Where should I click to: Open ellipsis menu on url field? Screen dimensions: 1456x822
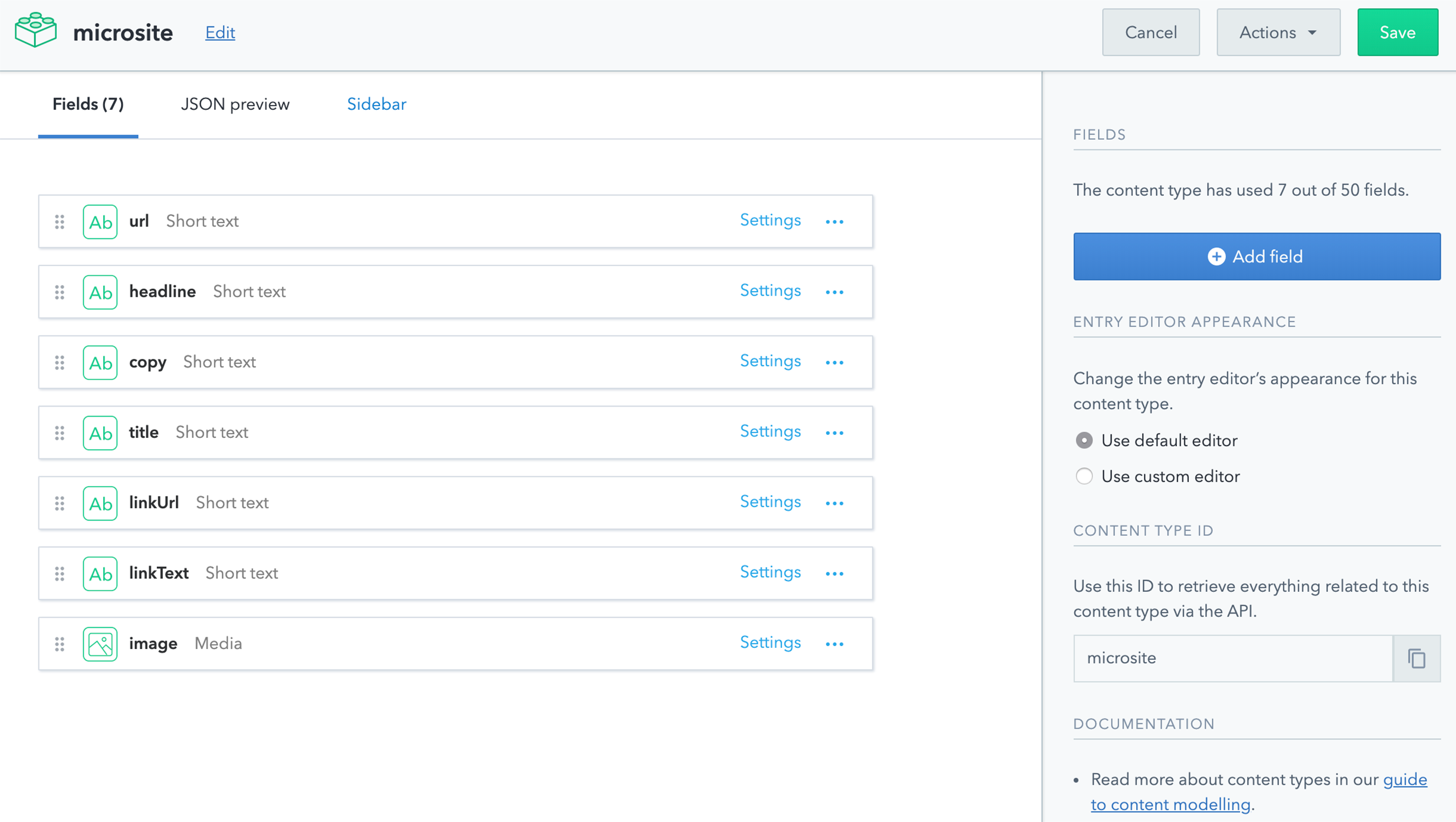pyautogui.click(x=834, y=221)
